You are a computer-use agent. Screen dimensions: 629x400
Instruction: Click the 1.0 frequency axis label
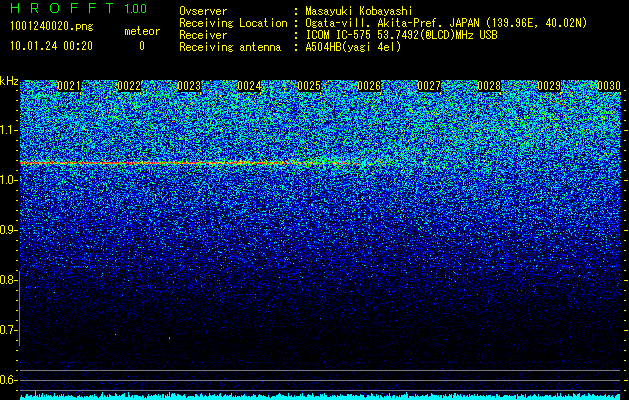[x=8, y=180]
